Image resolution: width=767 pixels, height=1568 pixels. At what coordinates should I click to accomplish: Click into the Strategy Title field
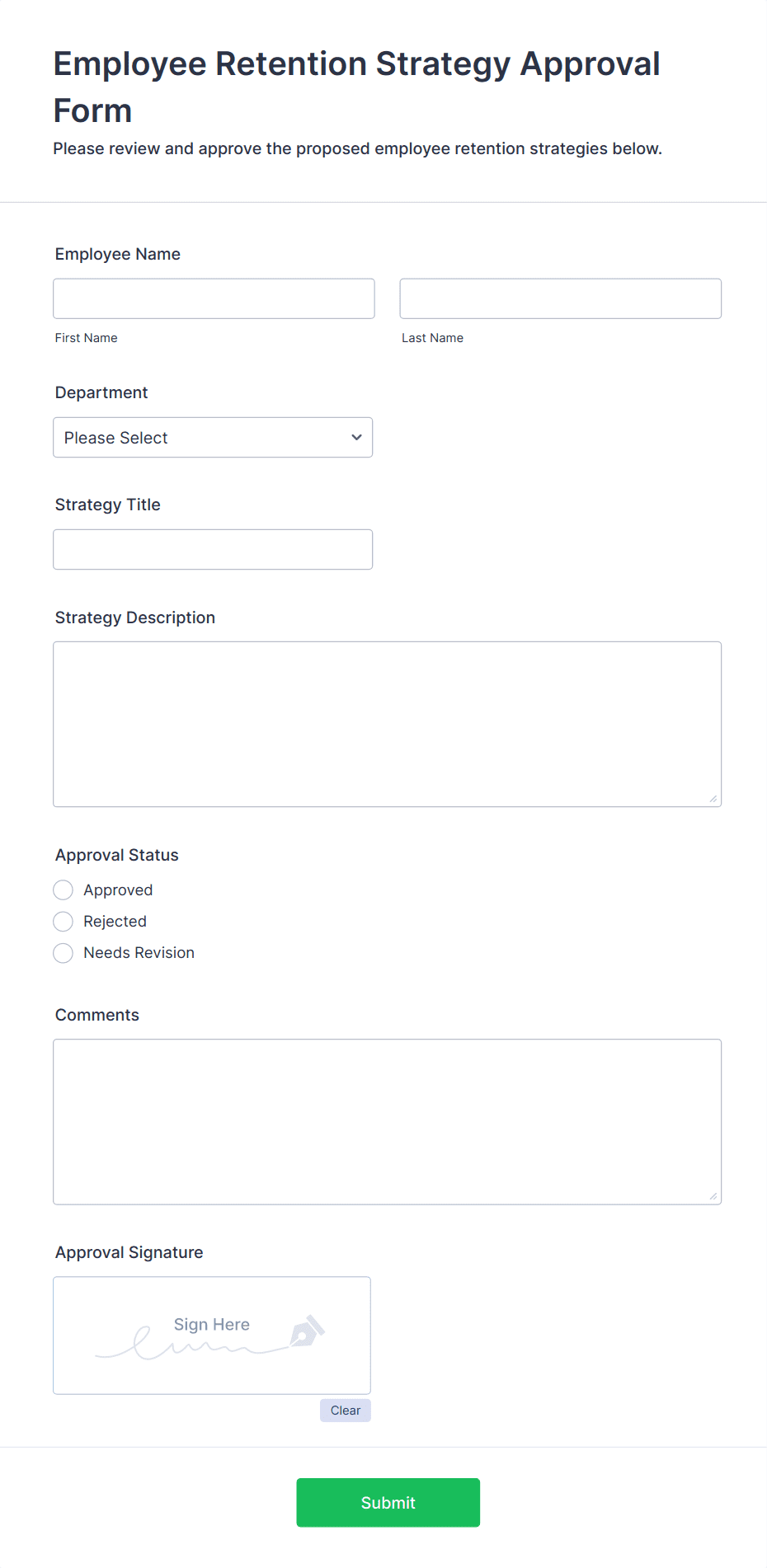coord(213,549)
